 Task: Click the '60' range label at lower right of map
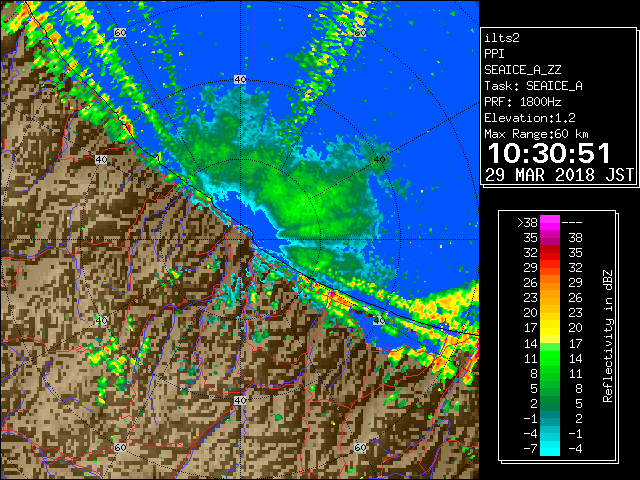tap(360, 447)
